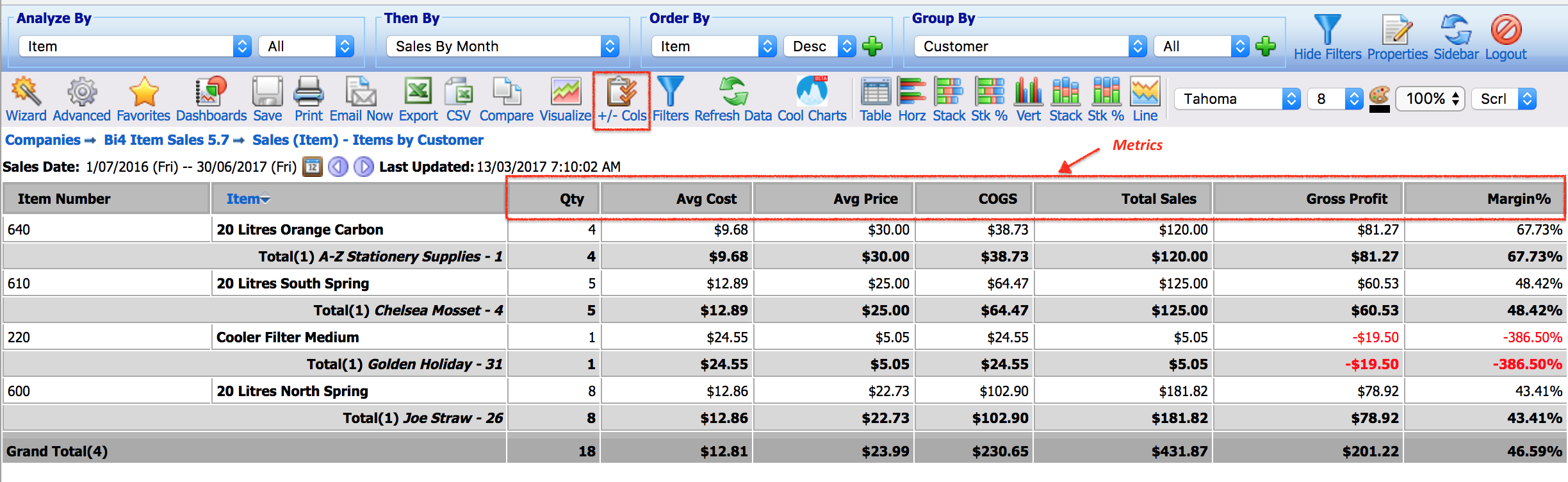Open the sales date calendar picker
The height and width of the screenshot is (482, 1568).
coord(312,167)
